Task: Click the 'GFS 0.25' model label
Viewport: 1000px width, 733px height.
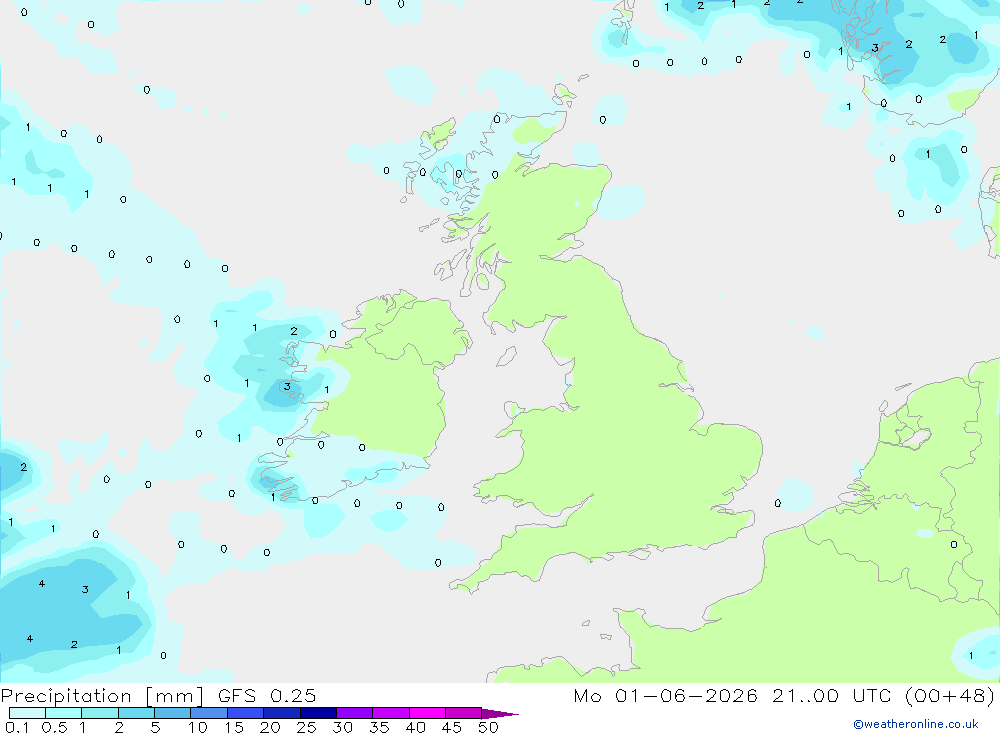Action: [267, 695]
